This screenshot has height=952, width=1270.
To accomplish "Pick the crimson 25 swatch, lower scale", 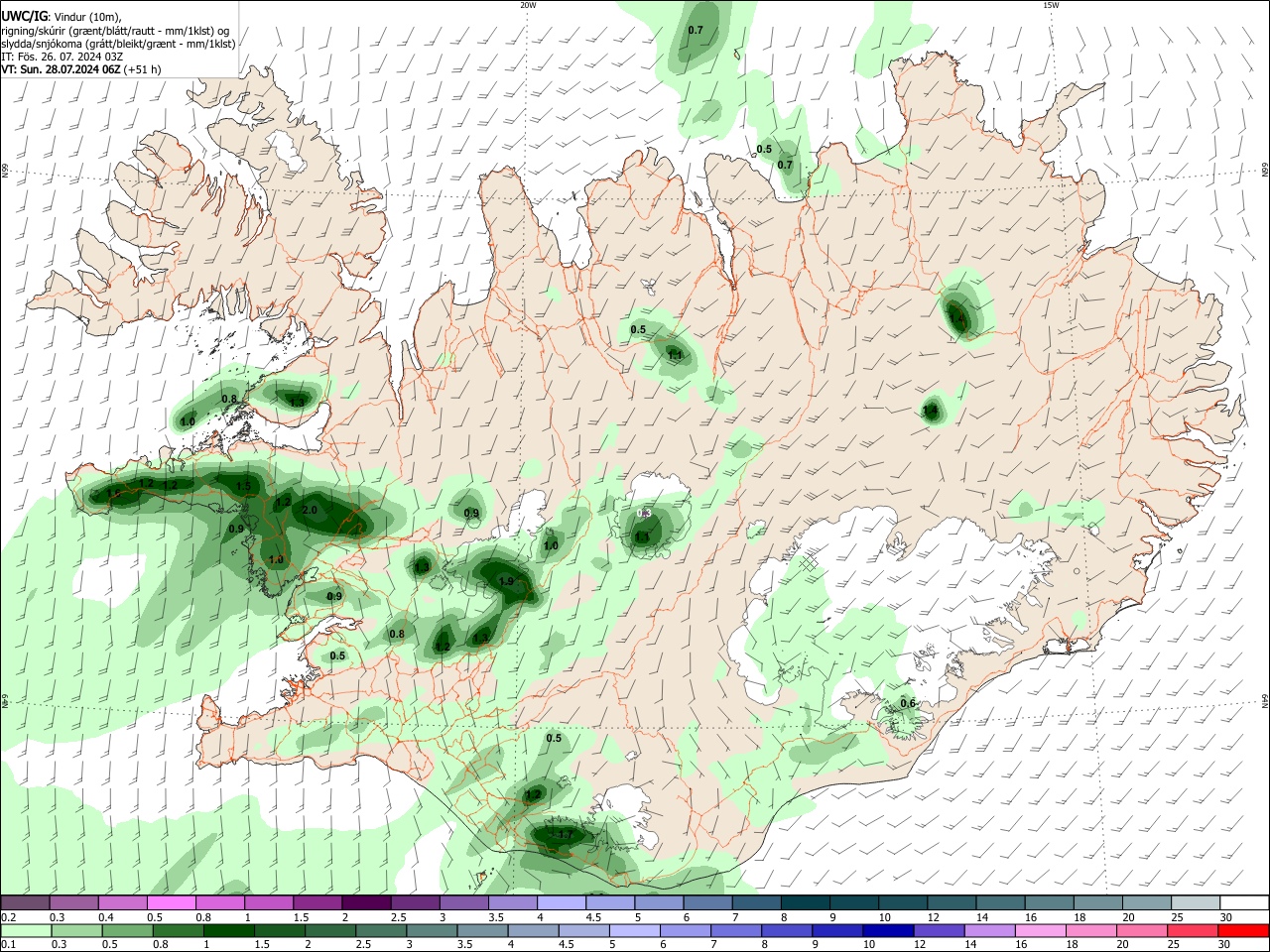I will pyautogui.click(x=1192, y=931).
